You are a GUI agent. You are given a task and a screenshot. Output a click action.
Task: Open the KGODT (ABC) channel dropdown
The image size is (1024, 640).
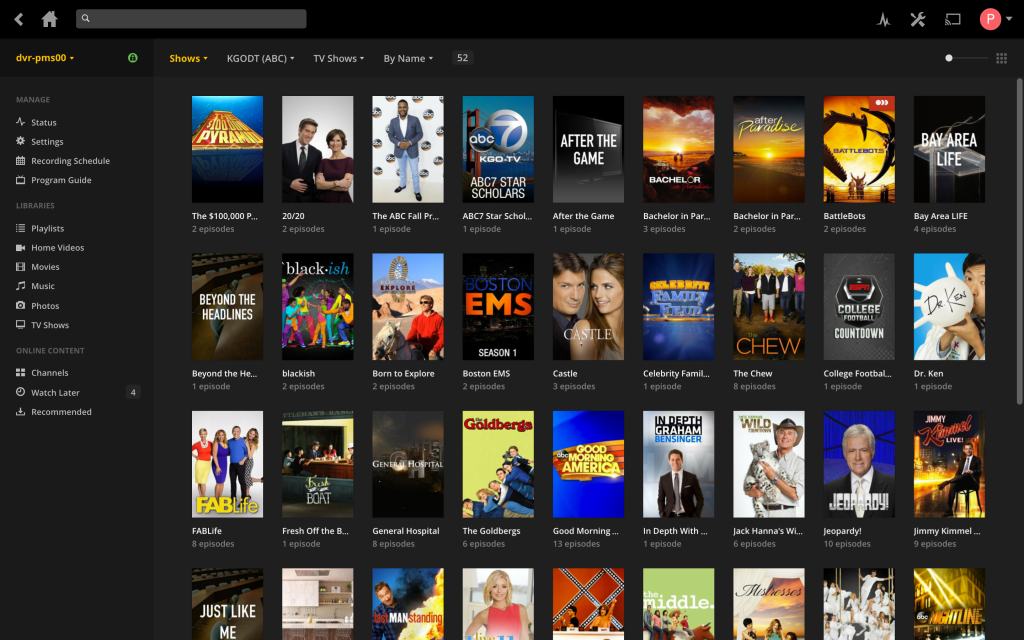pos(260,58)
